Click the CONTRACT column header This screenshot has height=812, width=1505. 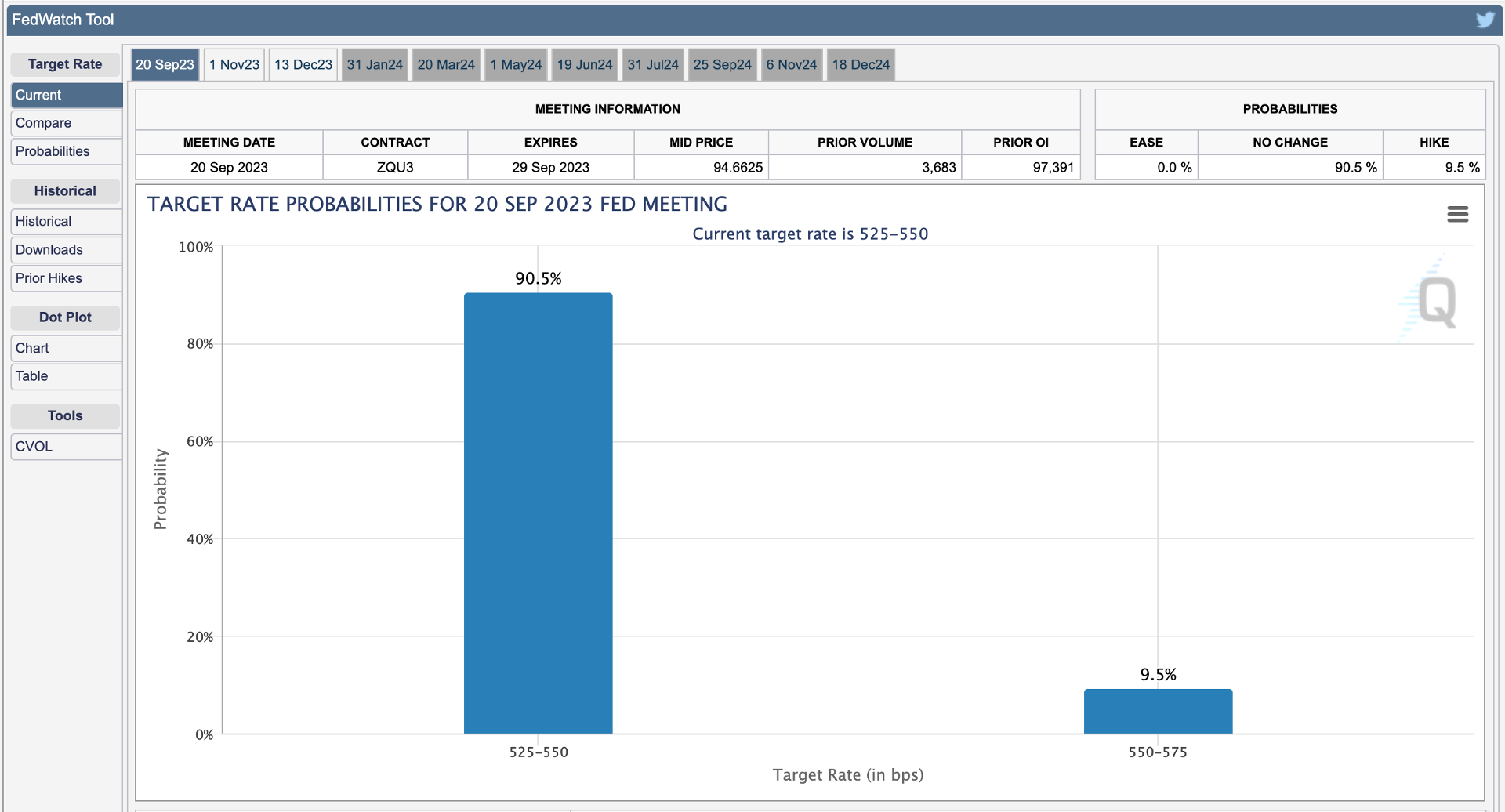(395, 142)
